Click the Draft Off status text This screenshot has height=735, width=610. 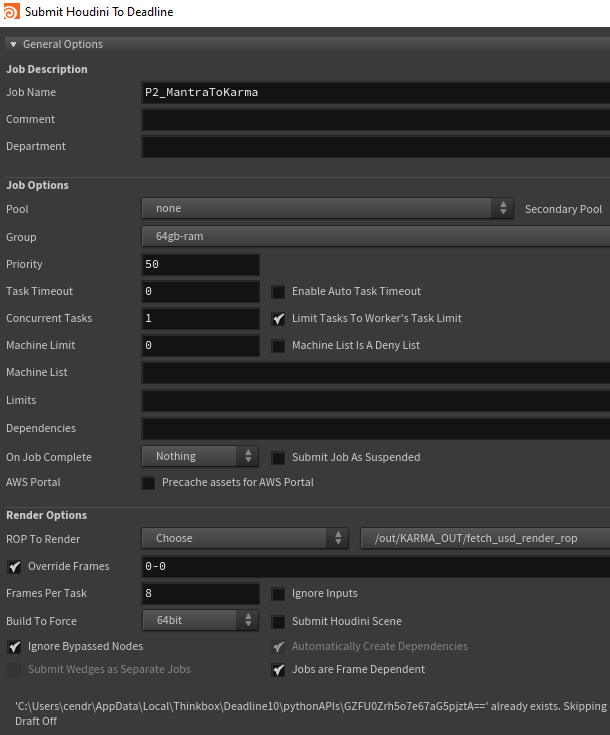coord(36,721)
